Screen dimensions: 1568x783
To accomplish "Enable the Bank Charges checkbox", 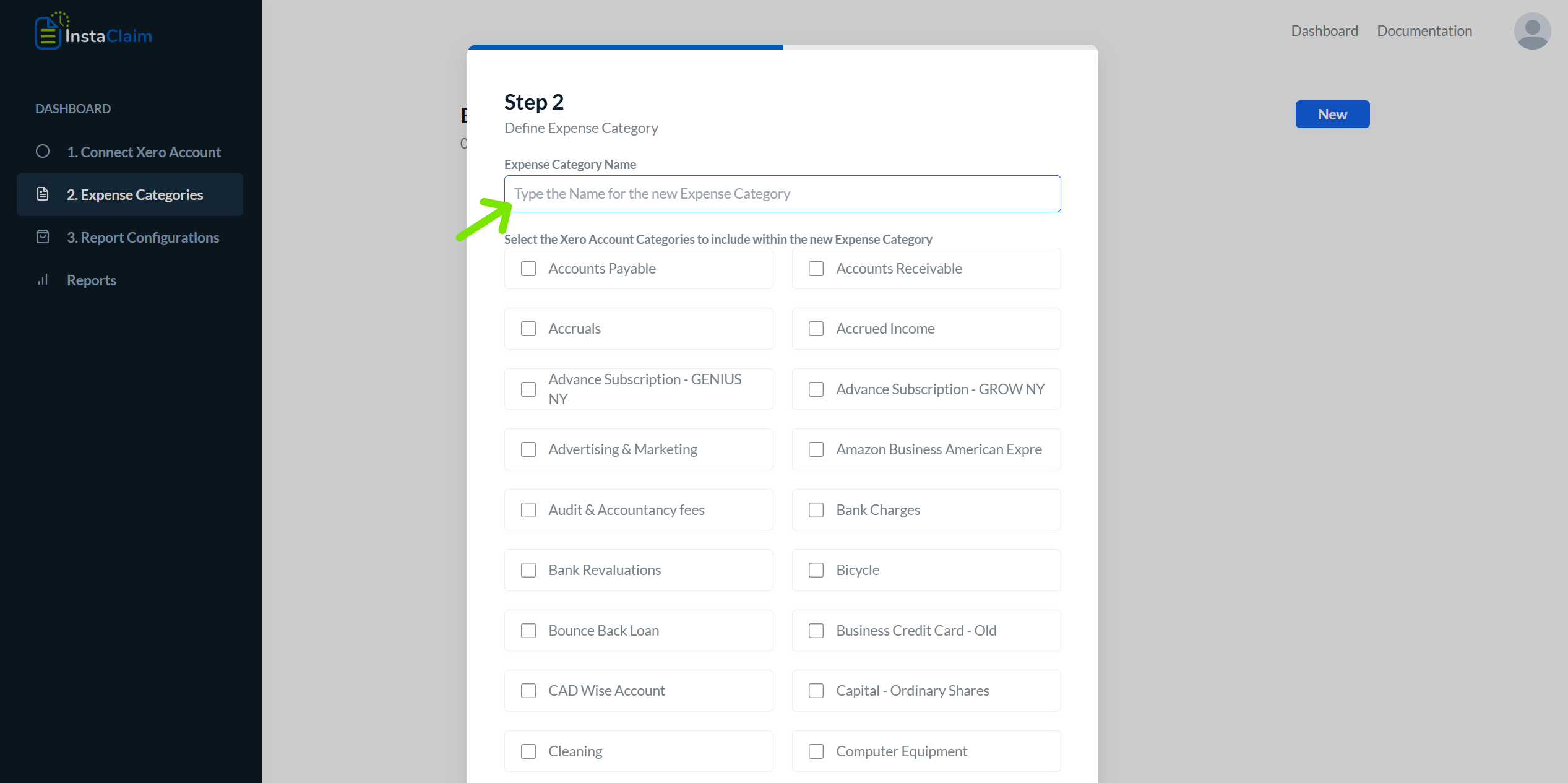I will [816, 510].
